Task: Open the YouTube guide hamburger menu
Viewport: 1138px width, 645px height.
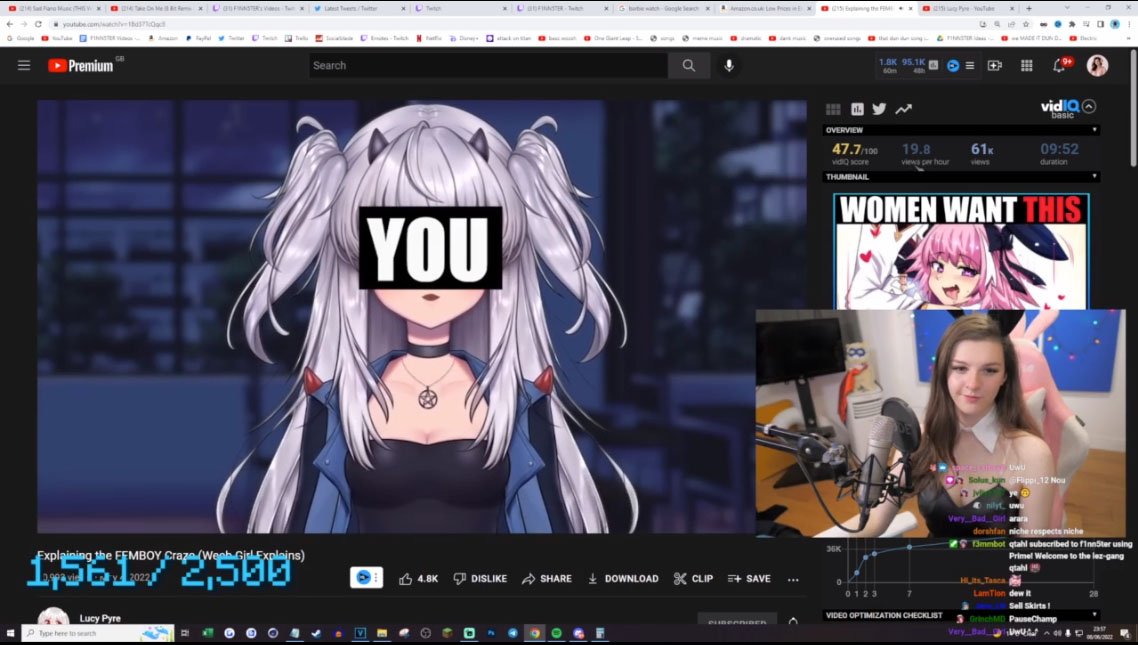Action: pos(24,65)
